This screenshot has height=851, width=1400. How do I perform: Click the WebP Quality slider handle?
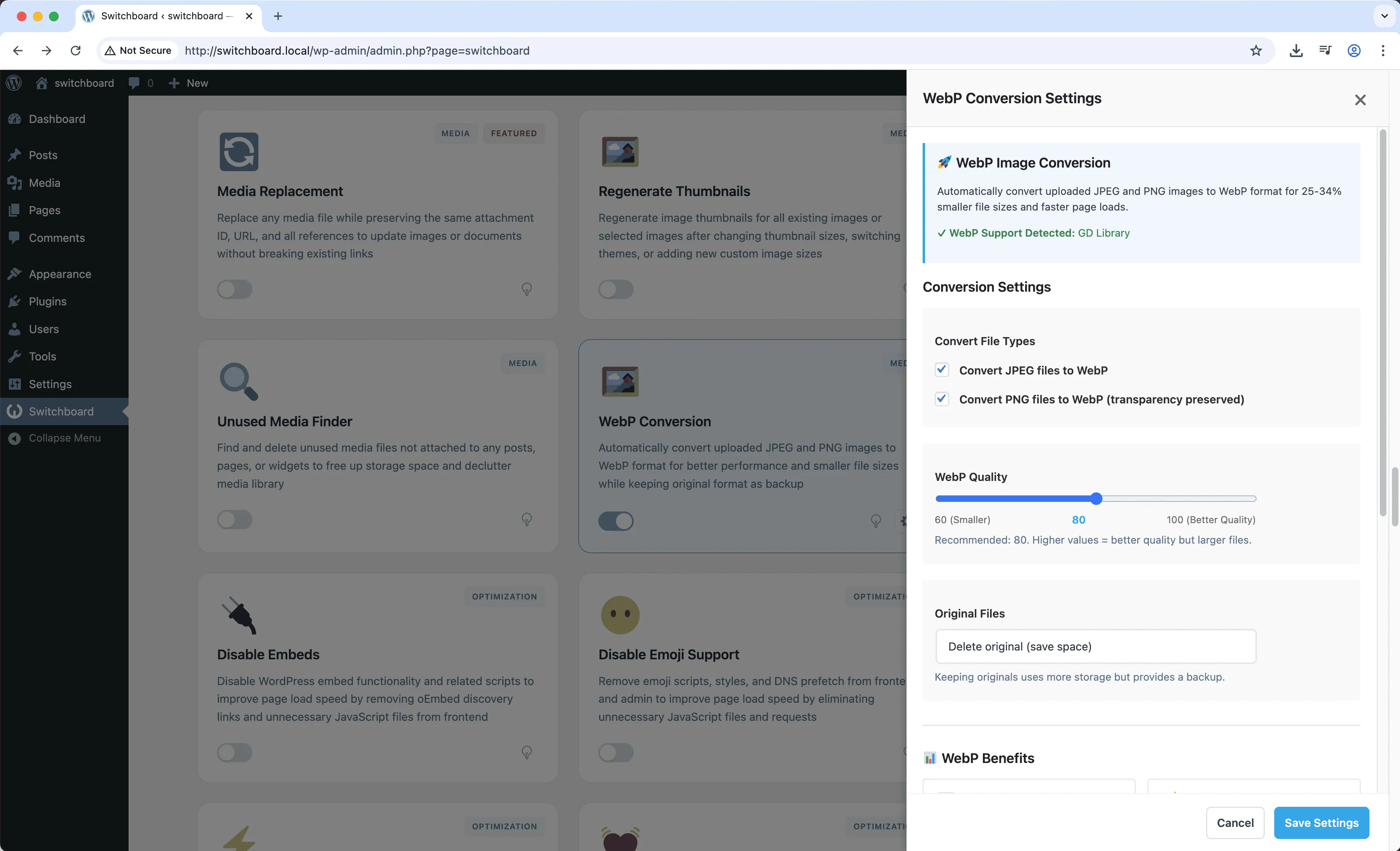[x=1096, y=499]
